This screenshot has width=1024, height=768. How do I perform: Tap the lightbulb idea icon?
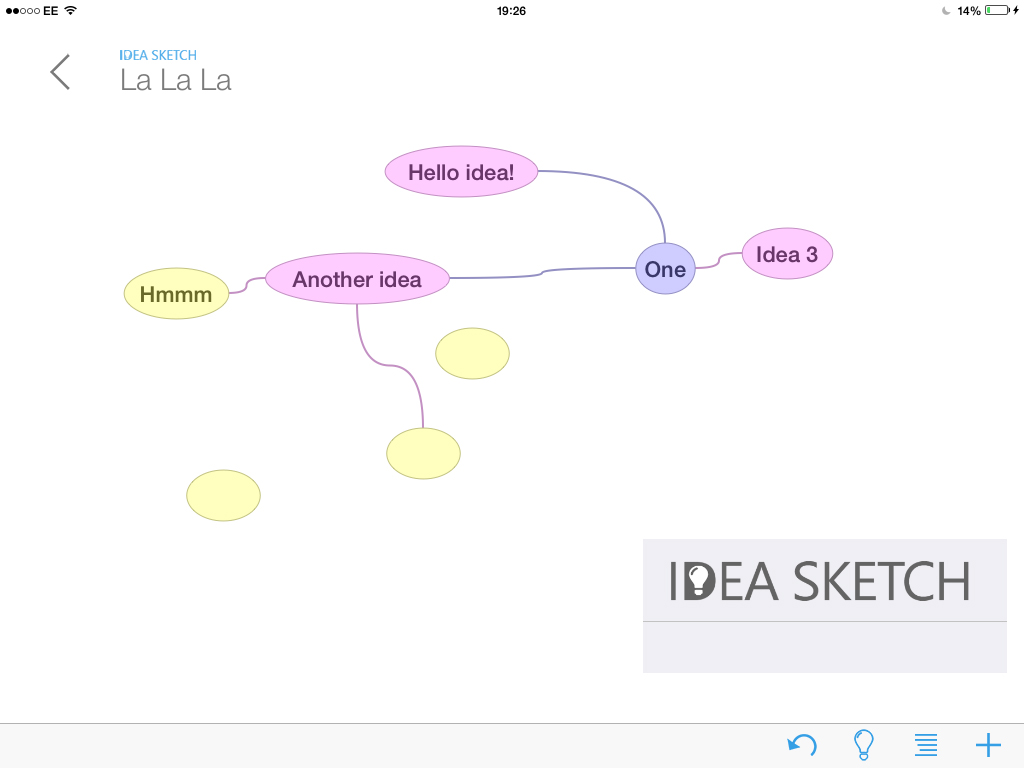point(863,744)
